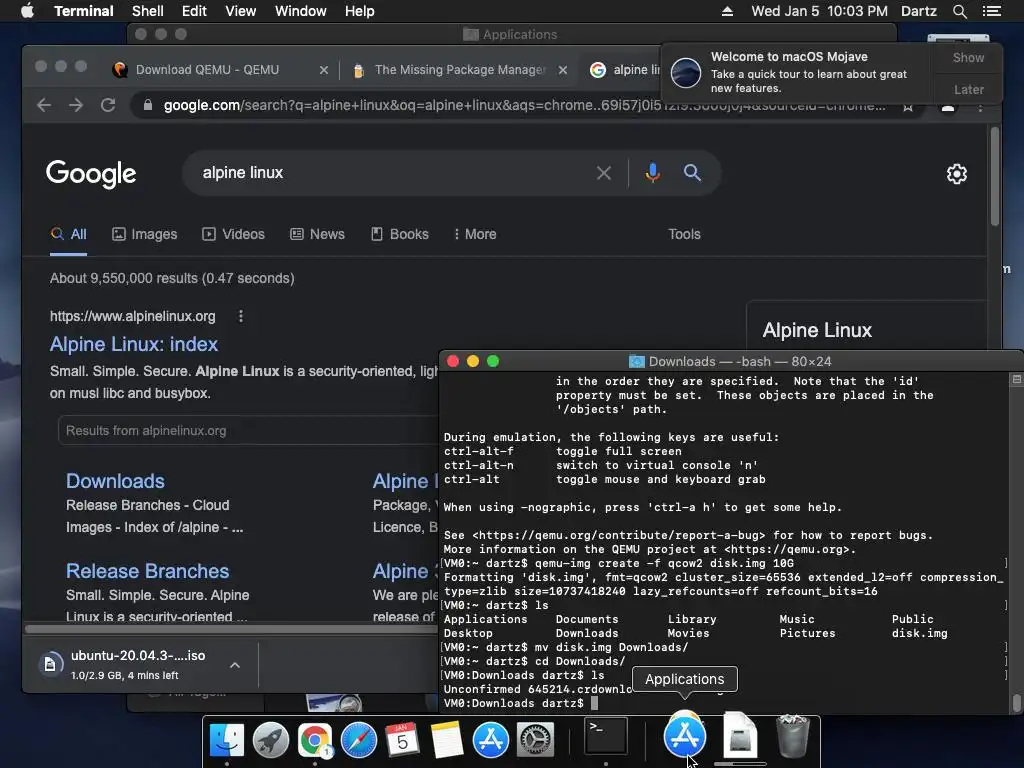Viewport: 1024px width, 768px height.
Task: Open Applications folder stack in Dock
Action: 684,736
